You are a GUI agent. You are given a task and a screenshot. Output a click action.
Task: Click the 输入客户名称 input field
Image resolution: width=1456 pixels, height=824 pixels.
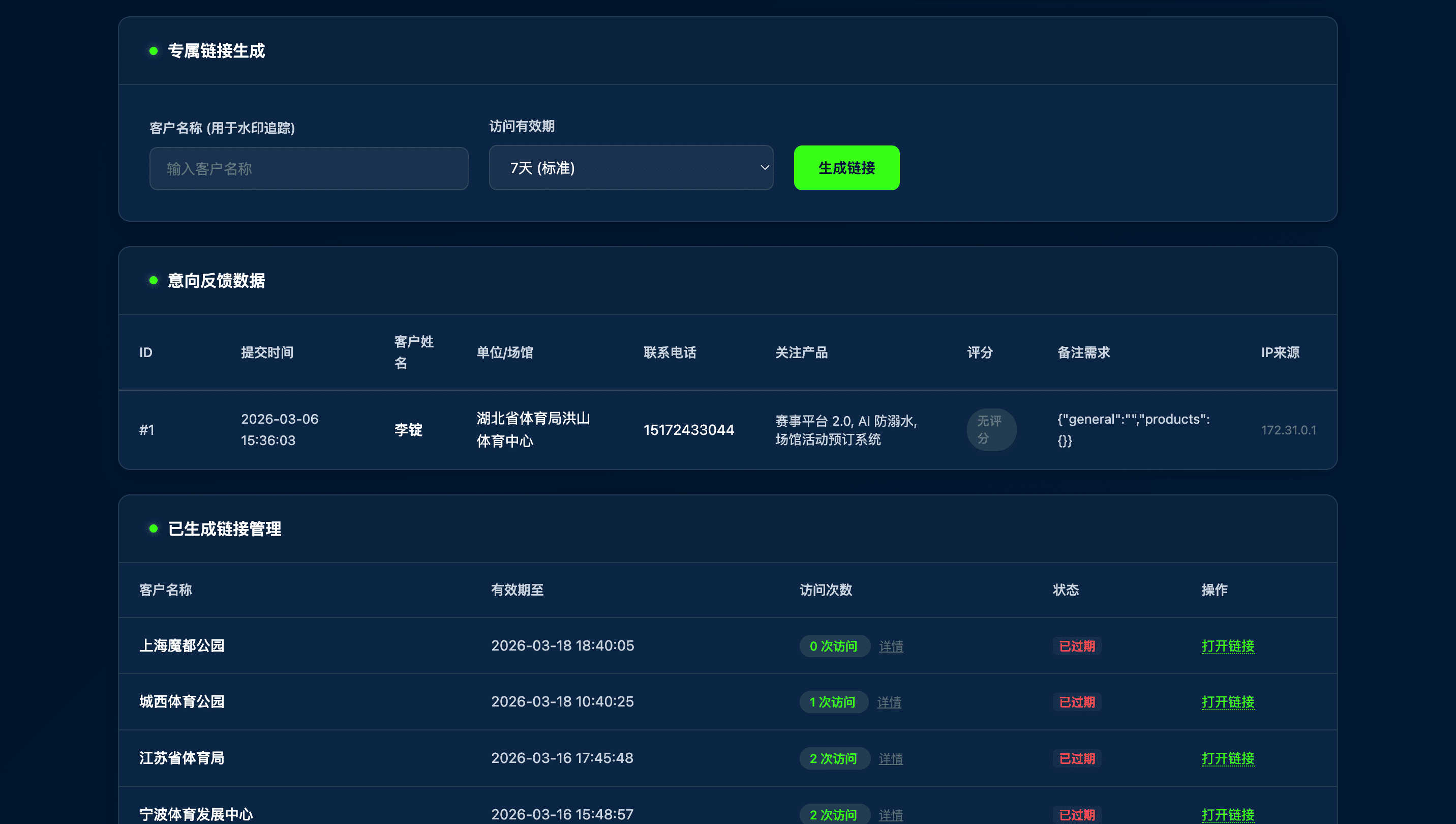308,168
